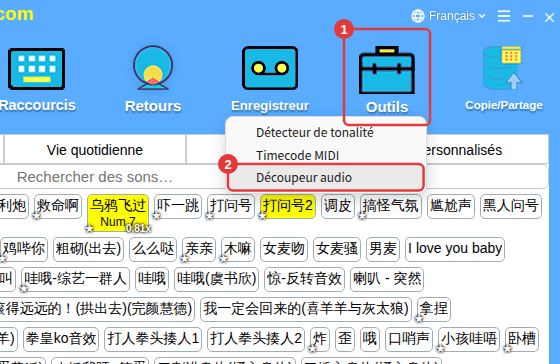Screen dimensions: 560x364
Task: Play the highlighted 打问号2 sound
Action: pyautogui.click(x=288, y=206)
